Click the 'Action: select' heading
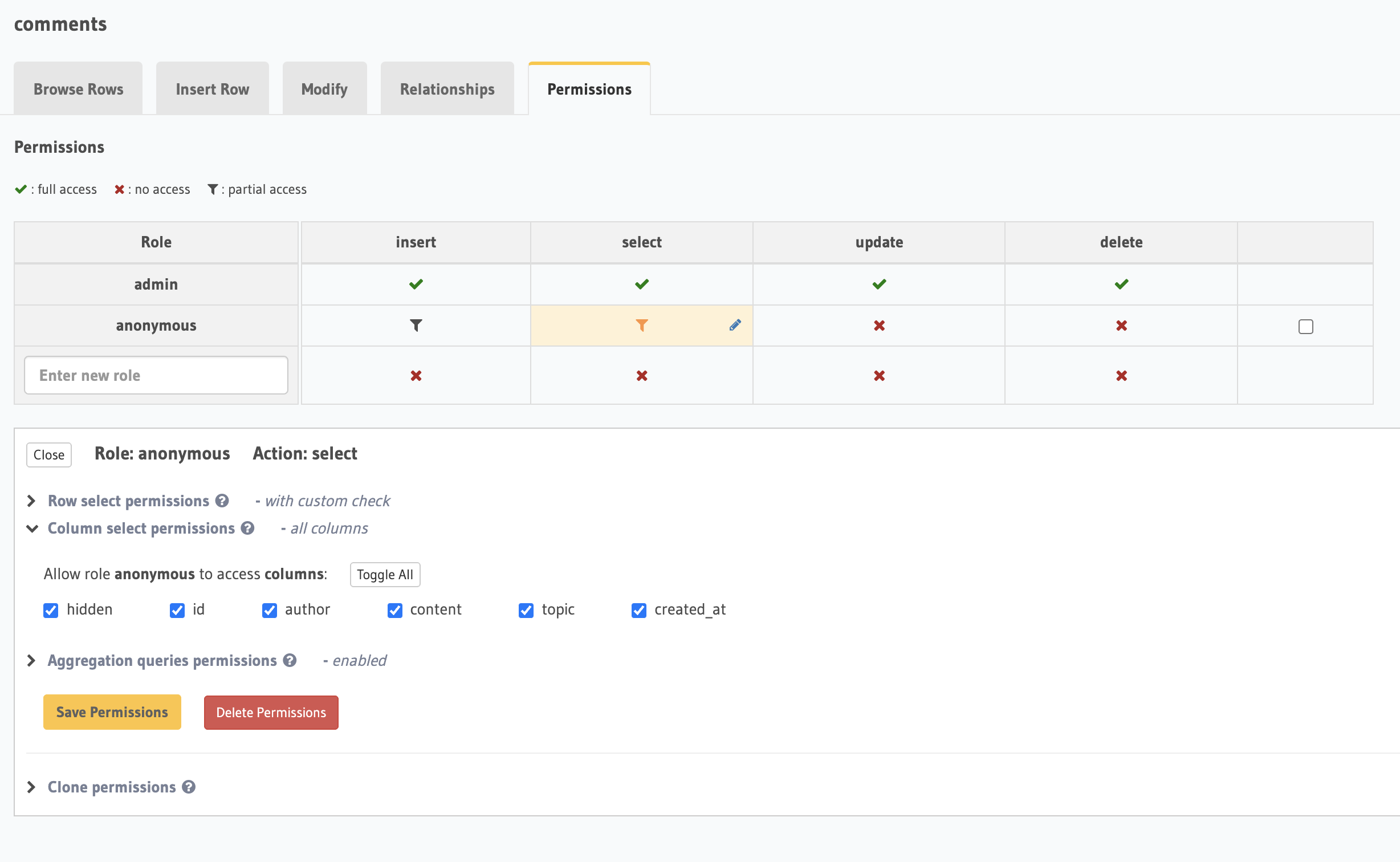This screenshot has width=1400, height=862. click(x=305, y=453)
